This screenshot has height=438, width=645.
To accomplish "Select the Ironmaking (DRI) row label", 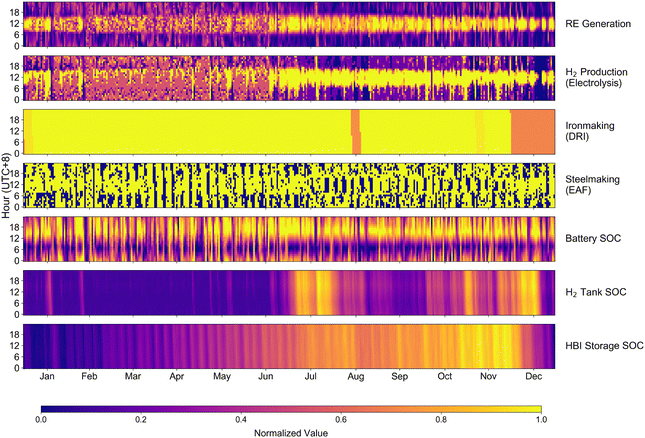I will click(x=590, y=131).
